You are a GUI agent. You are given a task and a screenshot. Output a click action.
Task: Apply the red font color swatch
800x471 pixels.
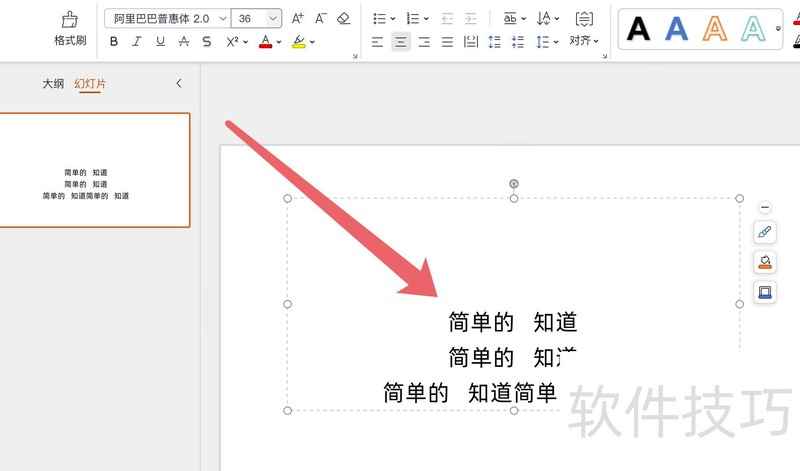[x=264, y=41]
